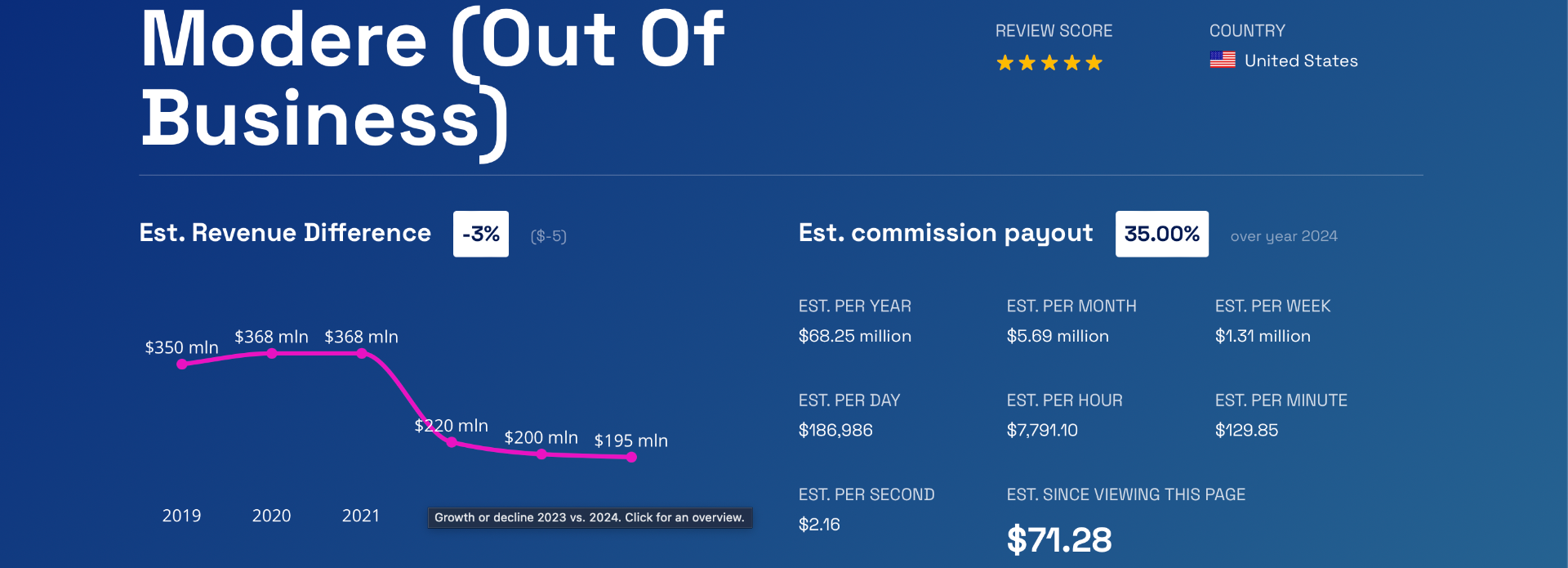Screen dimensions: 1568x568
Task: Click the first review score star
Action: tap(1004, 63)
